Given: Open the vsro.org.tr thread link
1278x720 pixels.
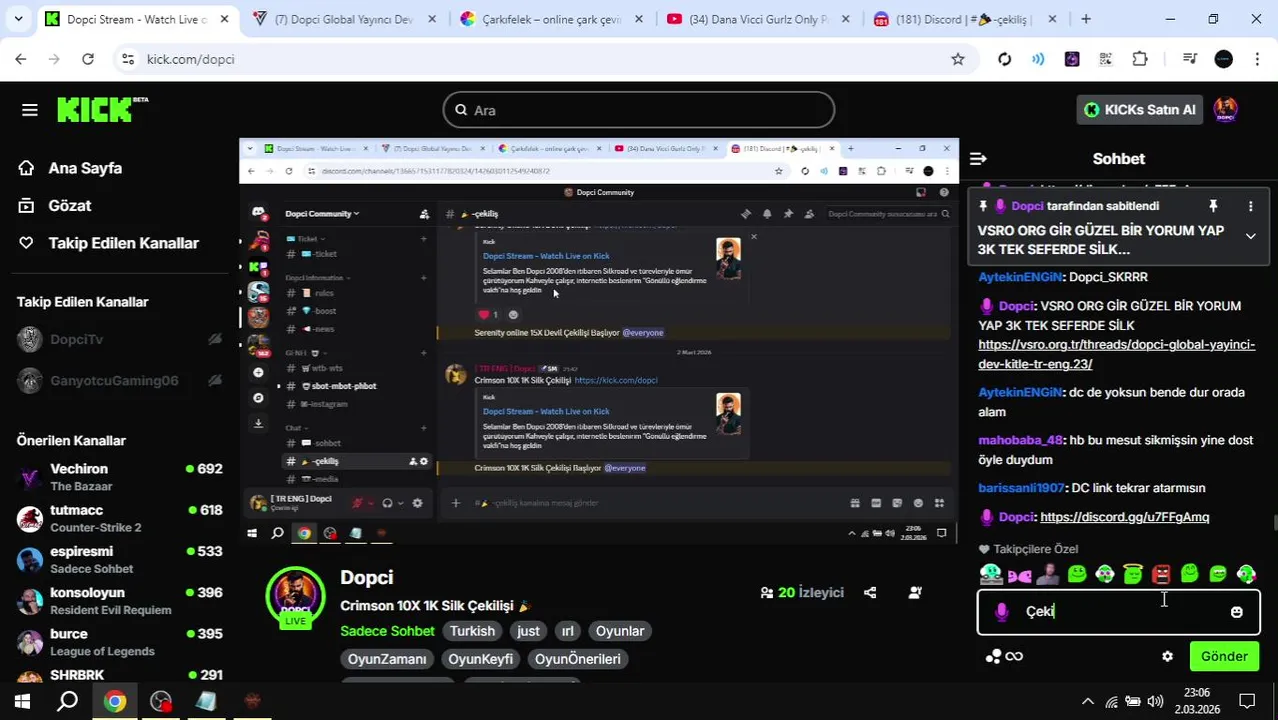Looking at the screenshot, I should point(1116,354).
